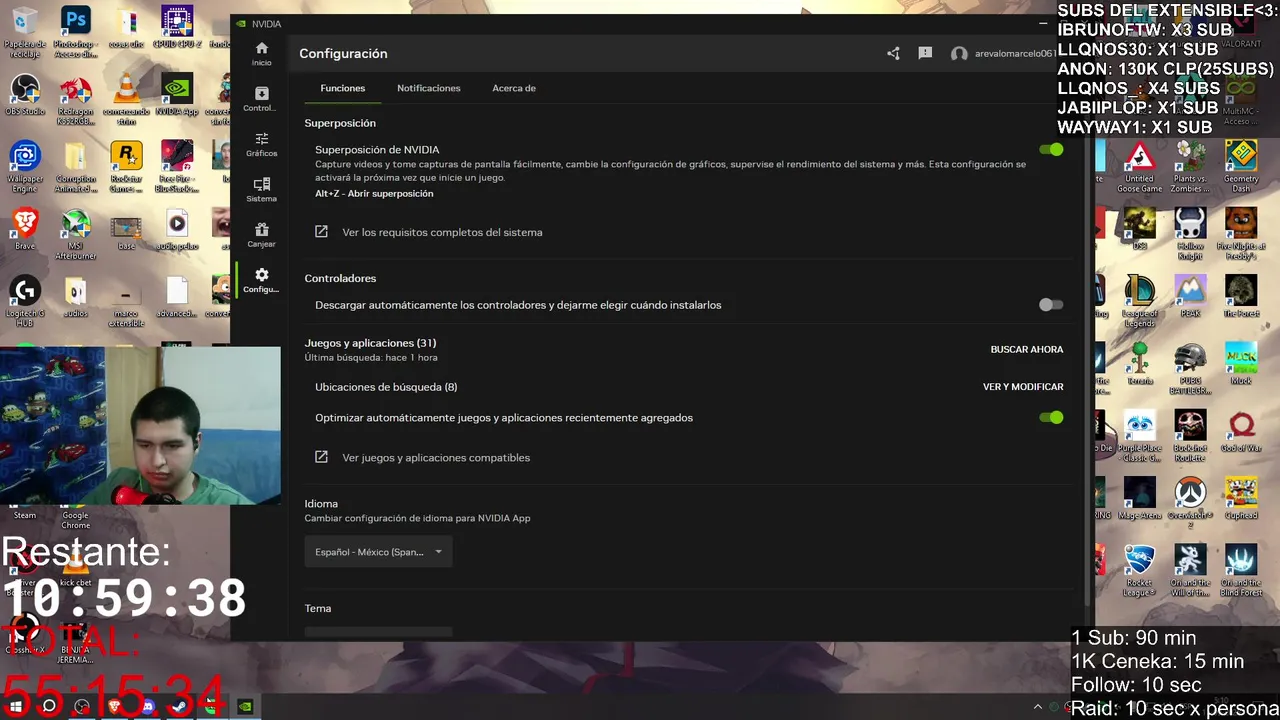Select the Untitled Goose Game desktop icon
This screenshot has width=1280, height=720.
(x=1139, y=166)
